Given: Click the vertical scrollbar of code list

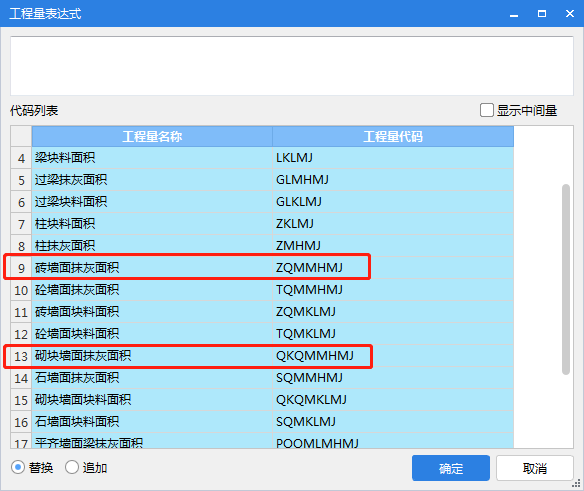Looking at the screenshot, I should pos(566,279).
